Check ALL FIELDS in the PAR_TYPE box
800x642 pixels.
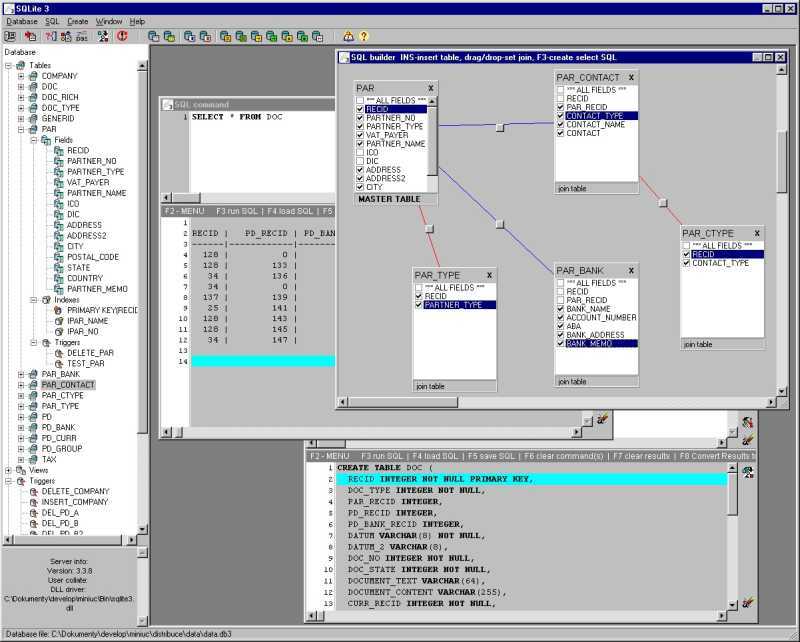click(x=418, y=288)
